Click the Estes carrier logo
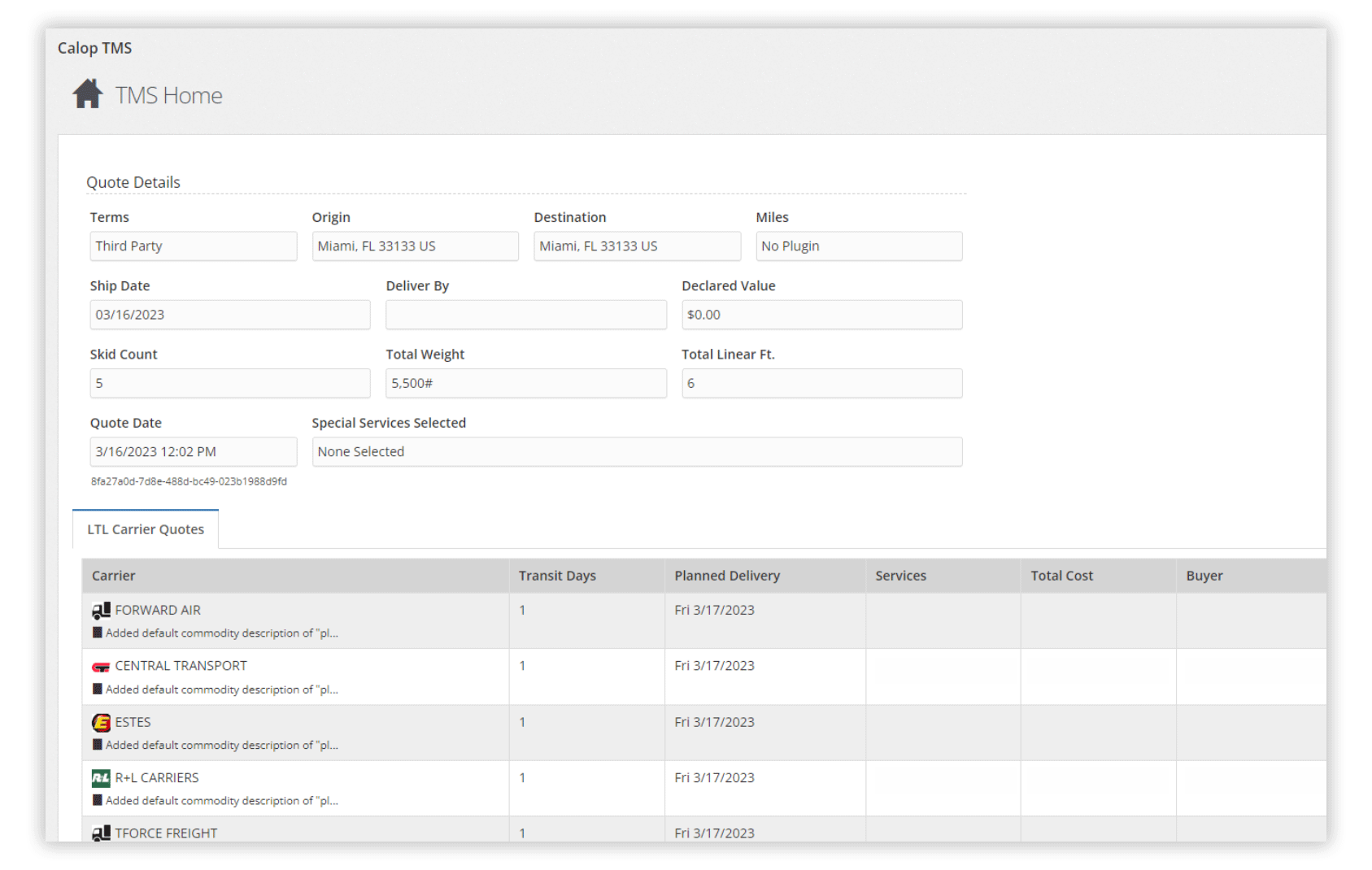1372x870 pixels. [101, 722]
